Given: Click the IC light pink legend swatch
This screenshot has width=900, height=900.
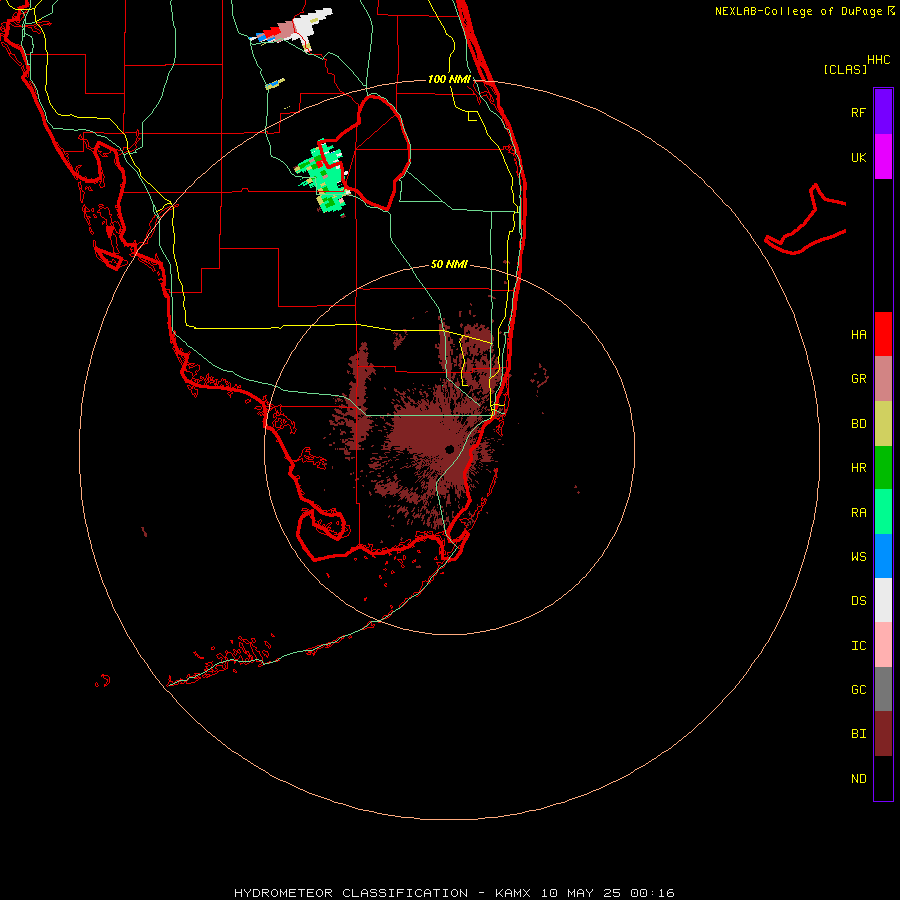Looking at the screenshot, I should click(x=883, y=645).
